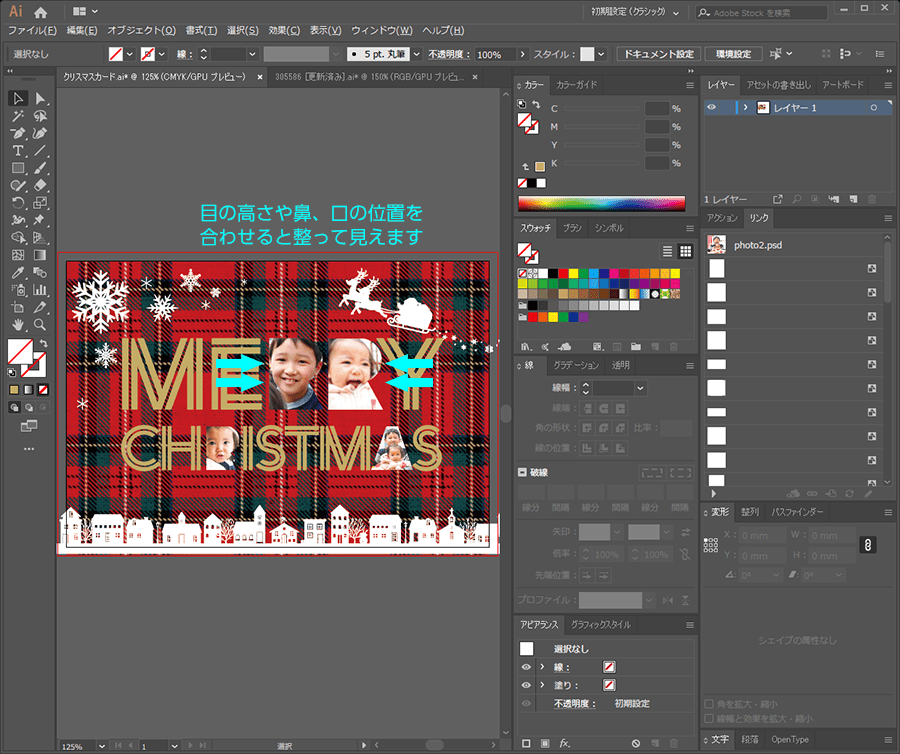Switch to the カラーガイド tab

[577, 85]
